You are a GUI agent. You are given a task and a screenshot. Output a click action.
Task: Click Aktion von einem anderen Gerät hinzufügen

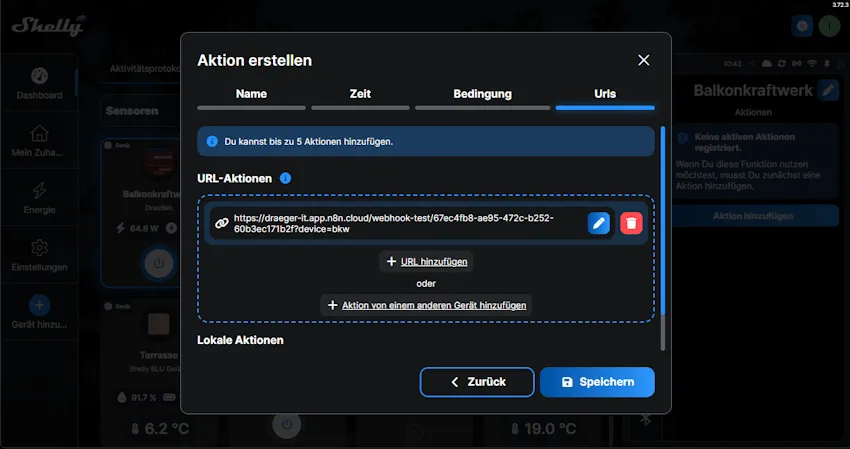click(426, 305)
